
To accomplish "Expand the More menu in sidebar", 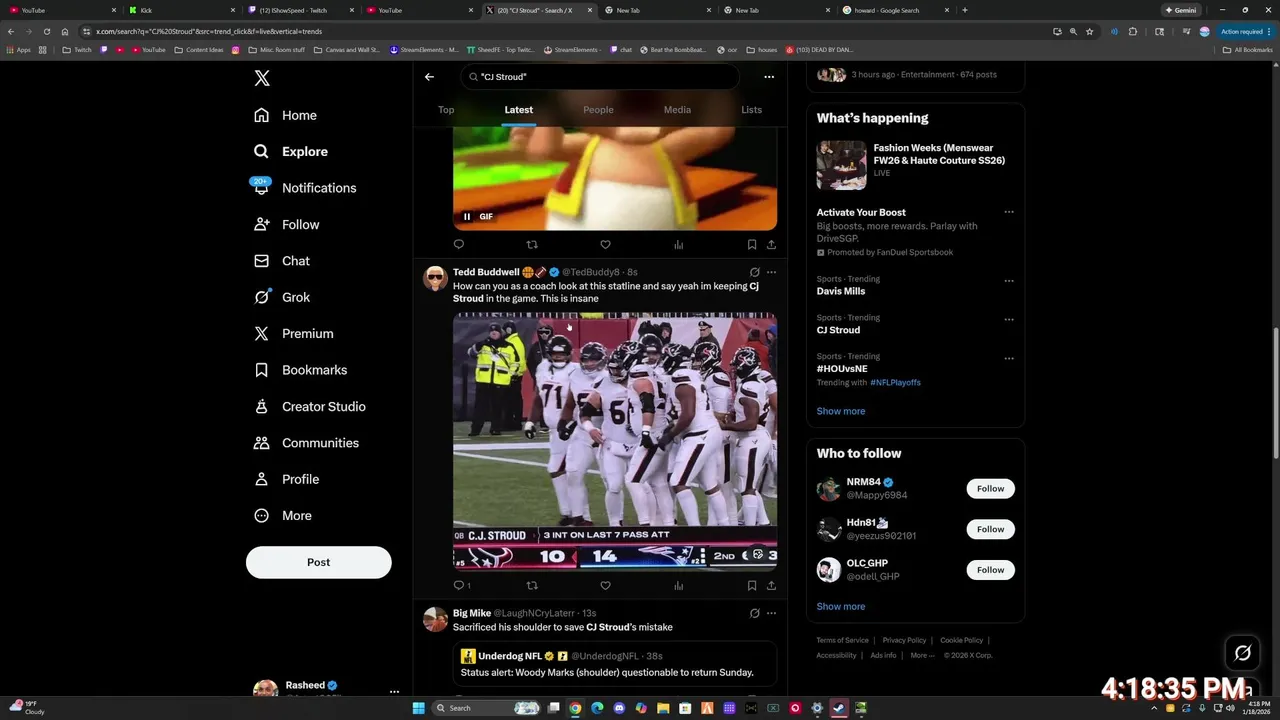I will click(x=283, y=516).
